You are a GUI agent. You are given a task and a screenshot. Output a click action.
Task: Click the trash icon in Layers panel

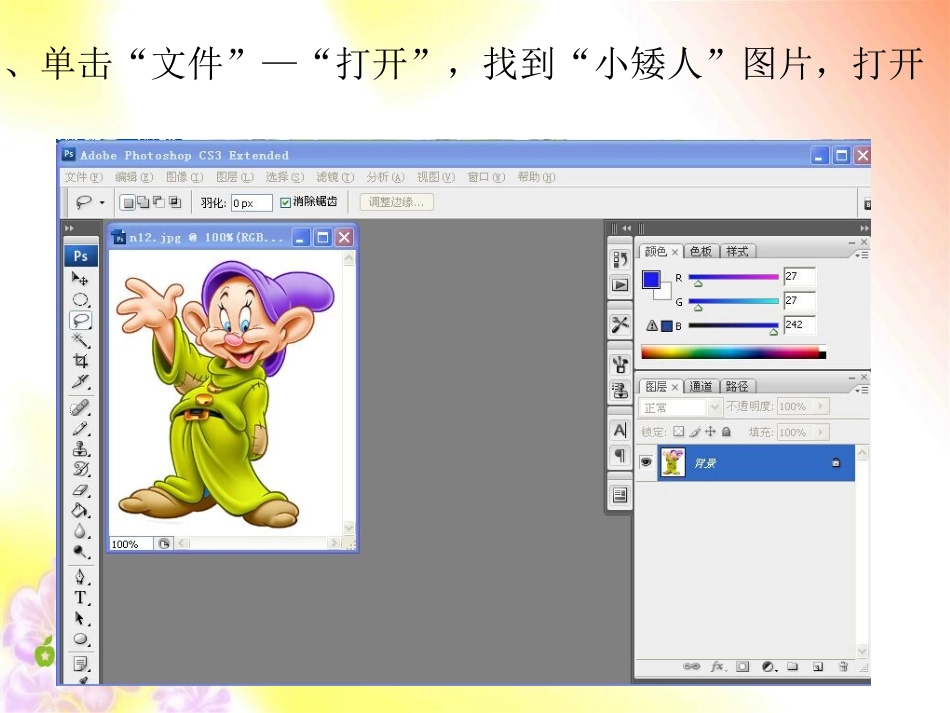(843, 666)
